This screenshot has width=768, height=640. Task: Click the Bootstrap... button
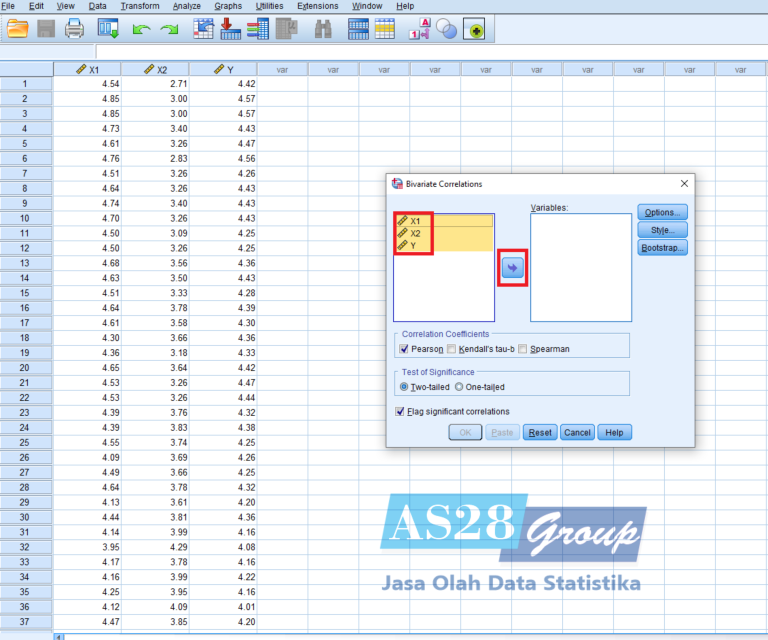click(x=662, y=247)
